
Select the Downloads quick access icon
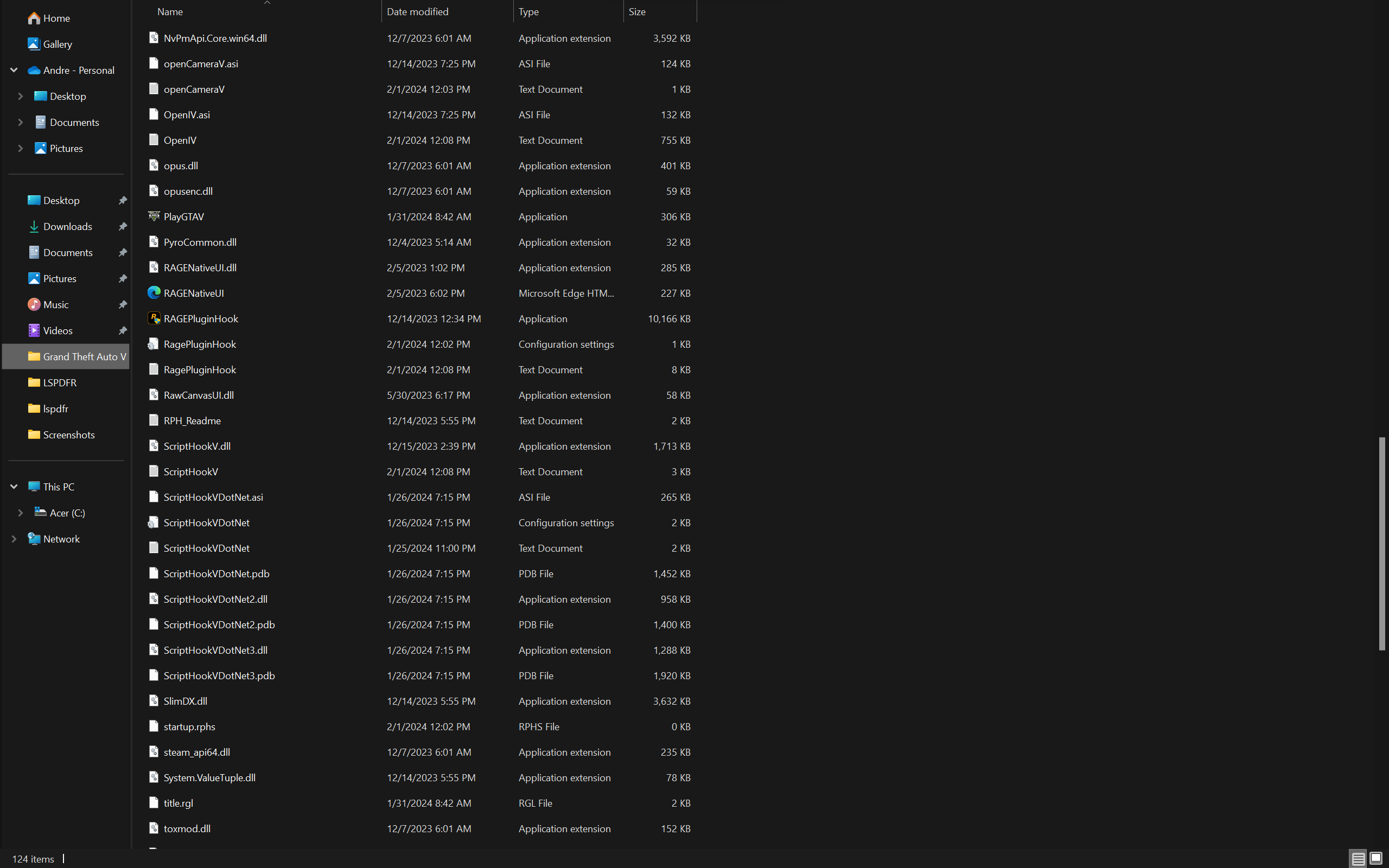tap(34, 226)
